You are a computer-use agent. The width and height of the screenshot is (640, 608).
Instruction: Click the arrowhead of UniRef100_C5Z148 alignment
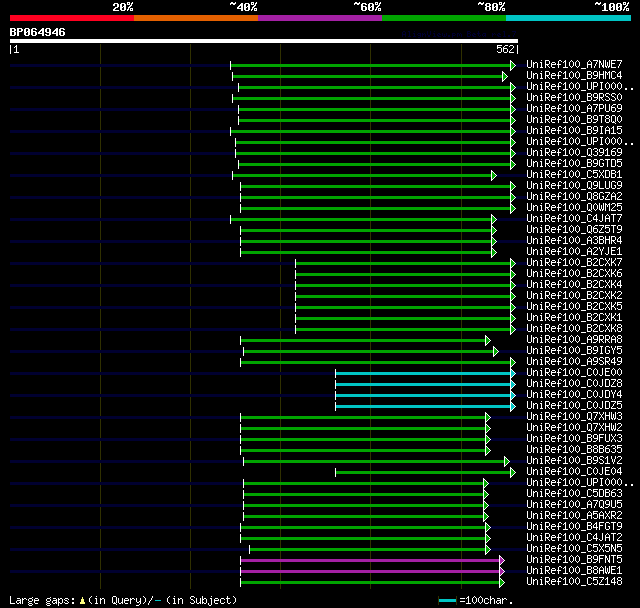(x=502, y=583)
